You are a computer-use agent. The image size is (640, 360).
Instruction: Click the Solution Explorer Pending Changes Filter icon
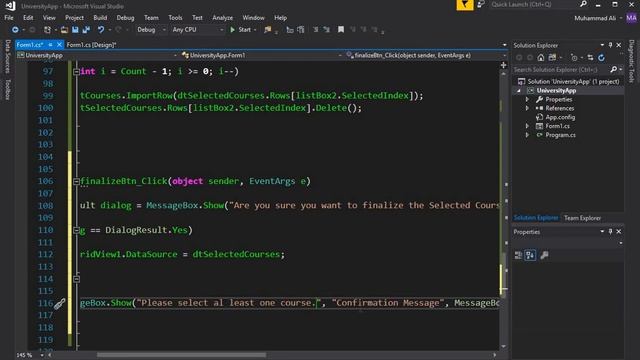(x=574, y=58)
